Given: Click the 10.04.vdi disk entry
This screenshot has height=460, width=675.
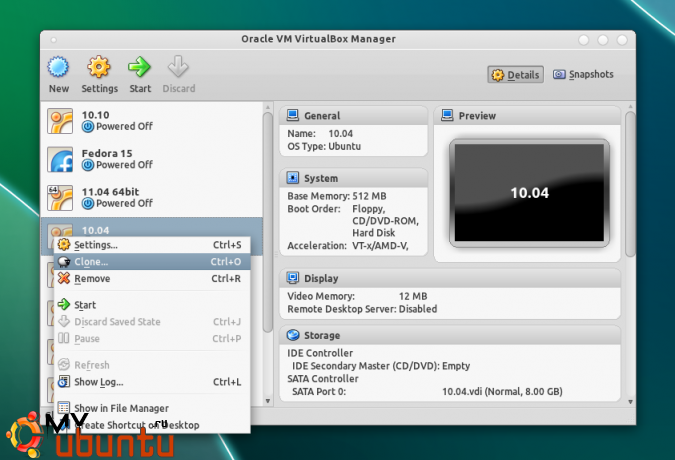Looking at the screenshot, I should pyautogui.click(x=502, y=392).
